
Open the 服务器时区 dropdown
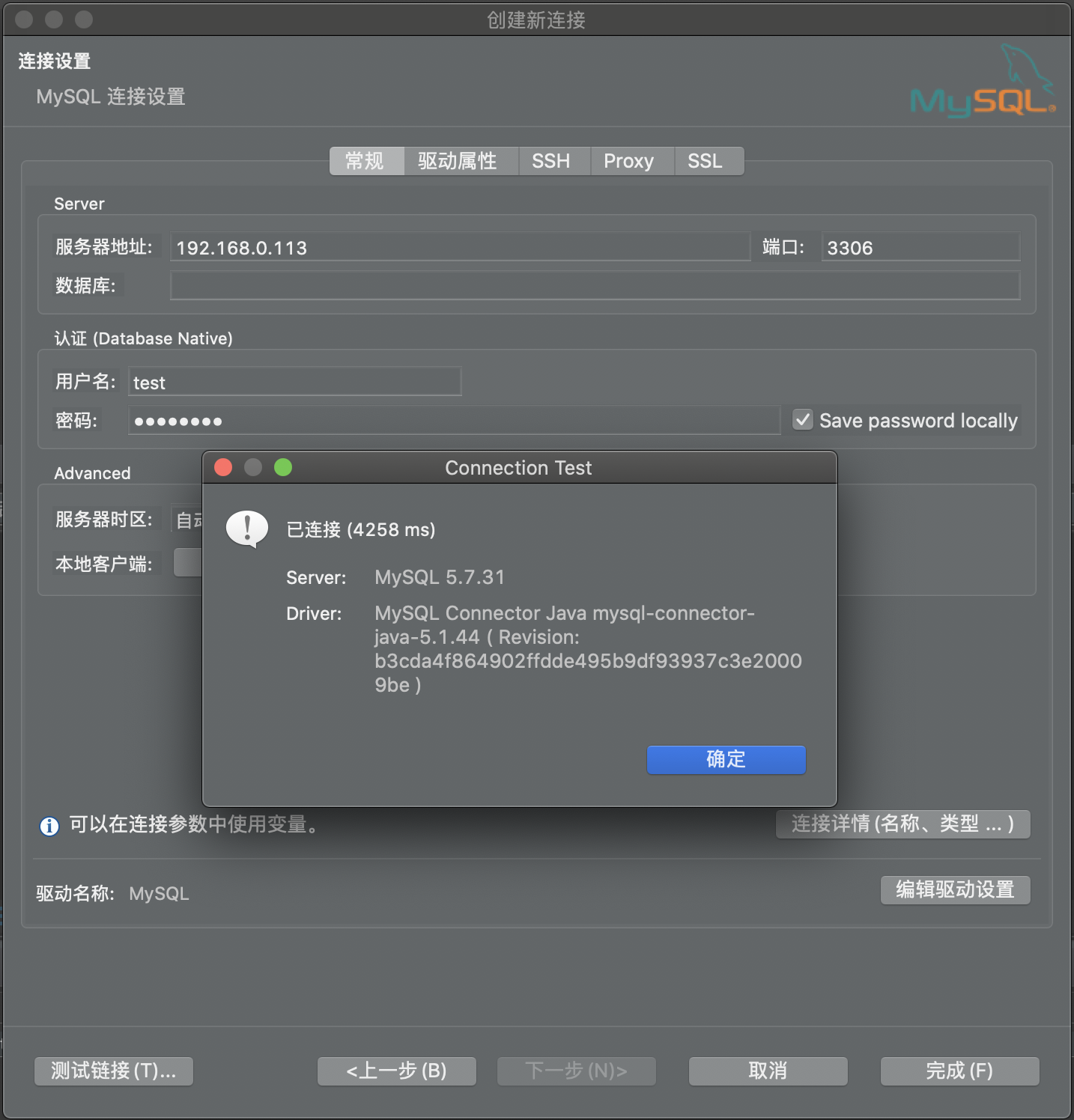[x=187, y=519]
